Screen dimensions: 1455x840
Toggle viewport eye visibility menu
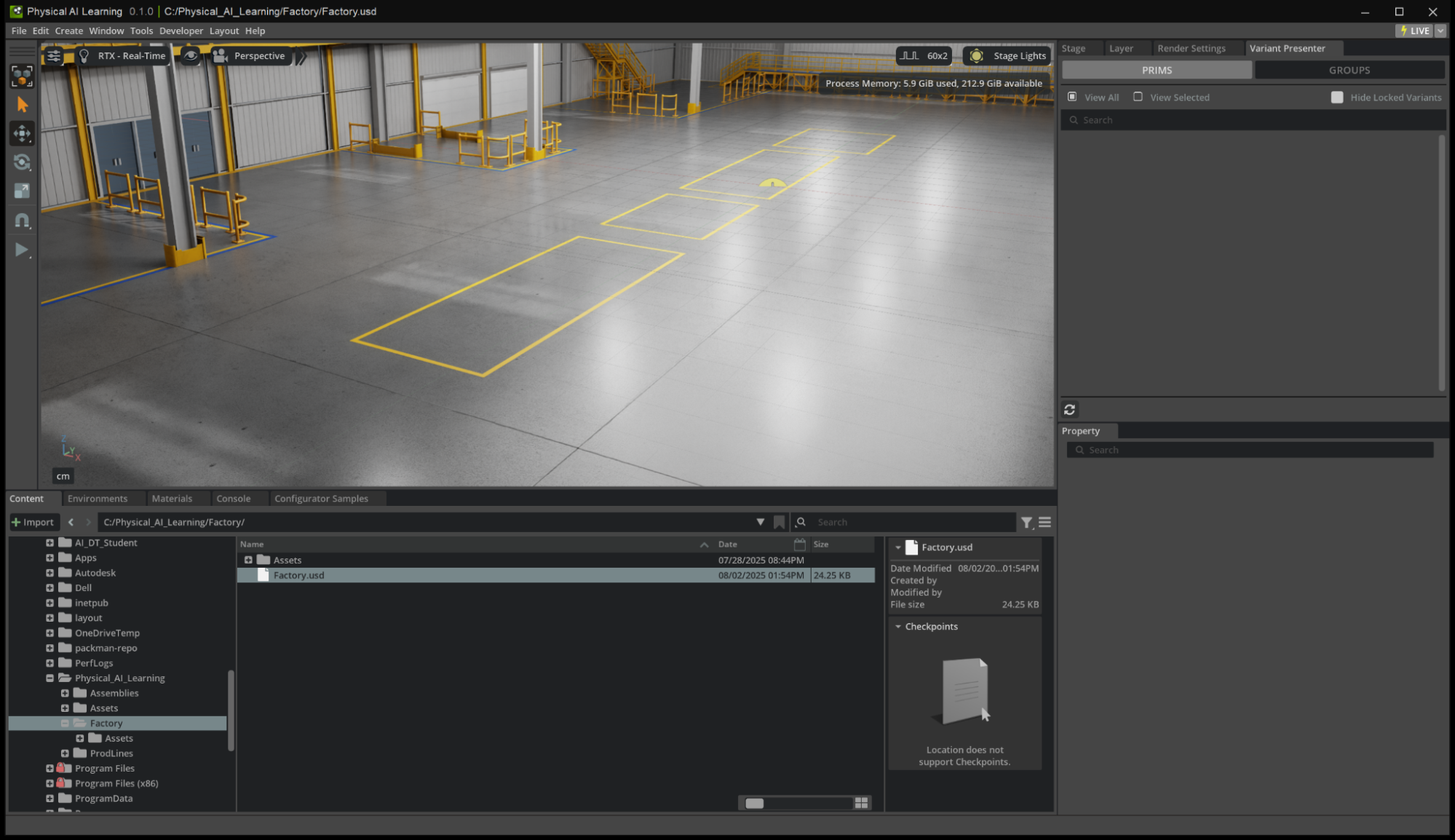tap(190, 56)
